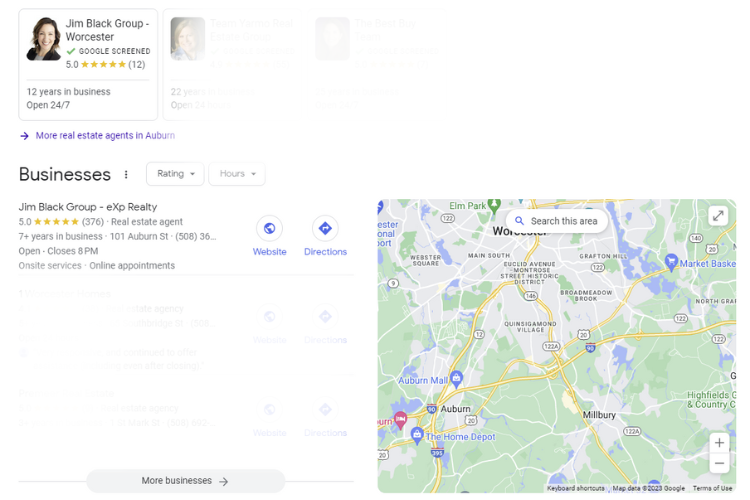The height and width of the screenshot is (500, 750).
Task: Click the Interstate 395 shield on map
Action: click(437, 453)
